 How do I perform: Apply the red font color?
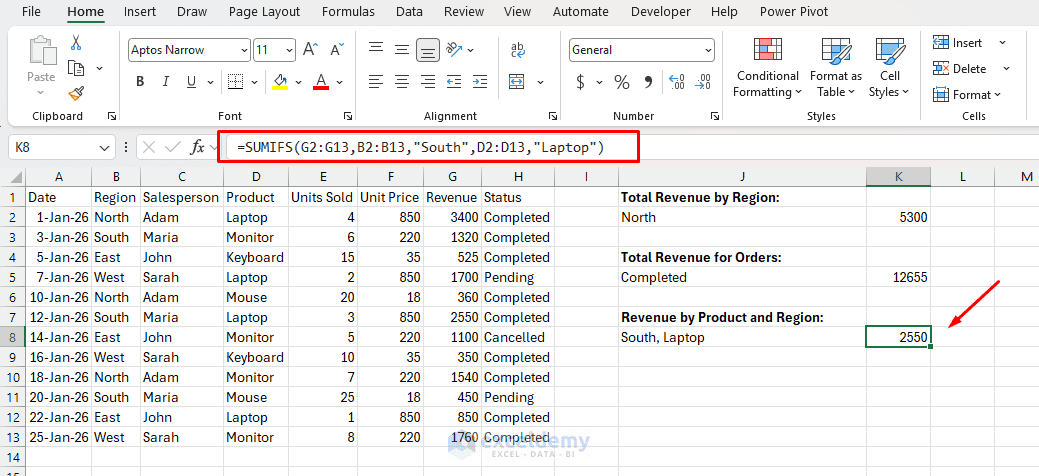[x=321, y=82]
